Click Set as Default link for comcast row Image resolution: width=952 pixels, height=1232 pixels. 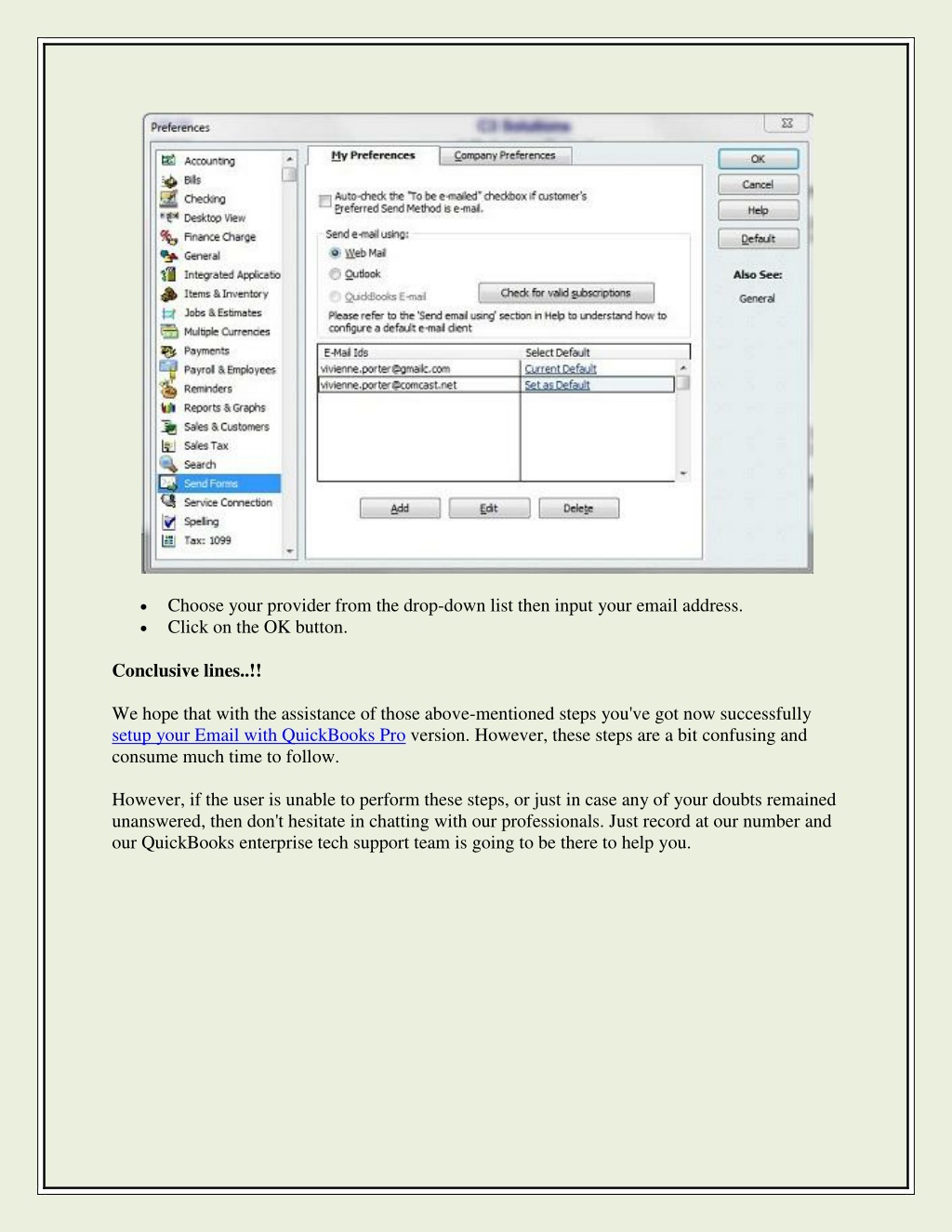coord(557,385)
